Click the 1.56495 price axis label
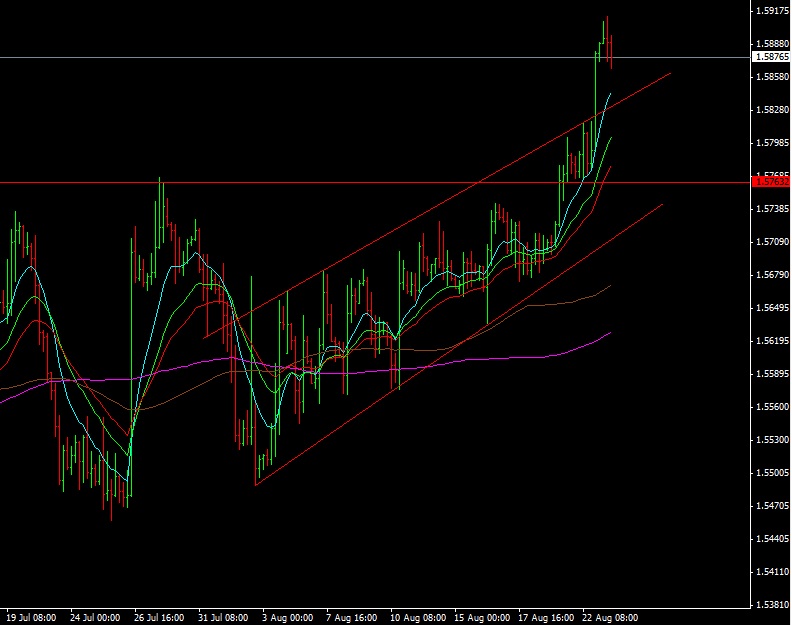 [772, 308]
